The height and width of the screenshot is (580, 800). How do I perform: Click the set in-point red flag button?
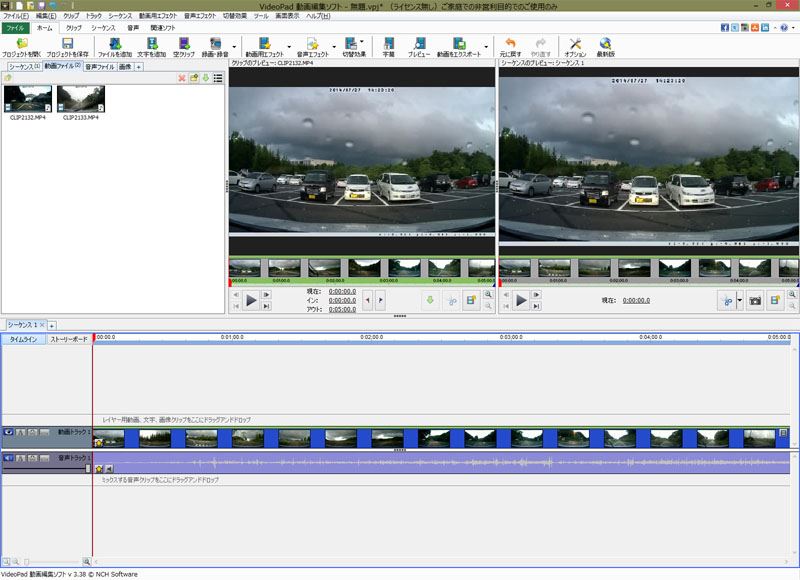click(x=367, y=300)
